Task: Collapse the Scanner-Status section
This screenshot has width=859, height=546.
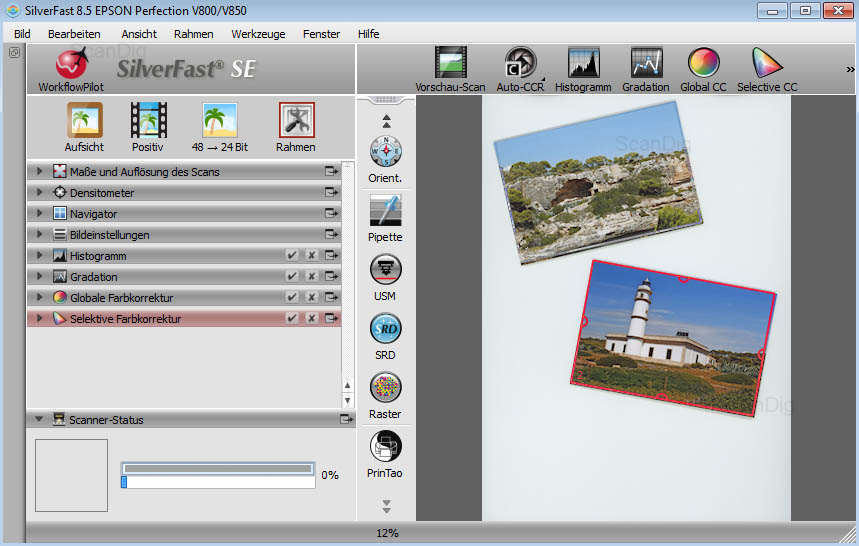Action: coord(39,419)
